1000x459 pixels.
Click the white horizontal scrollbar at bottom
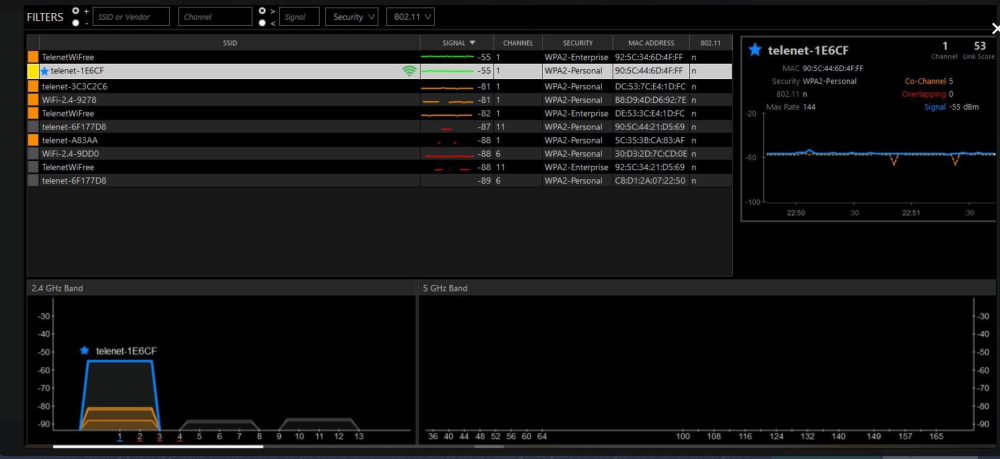158,446
